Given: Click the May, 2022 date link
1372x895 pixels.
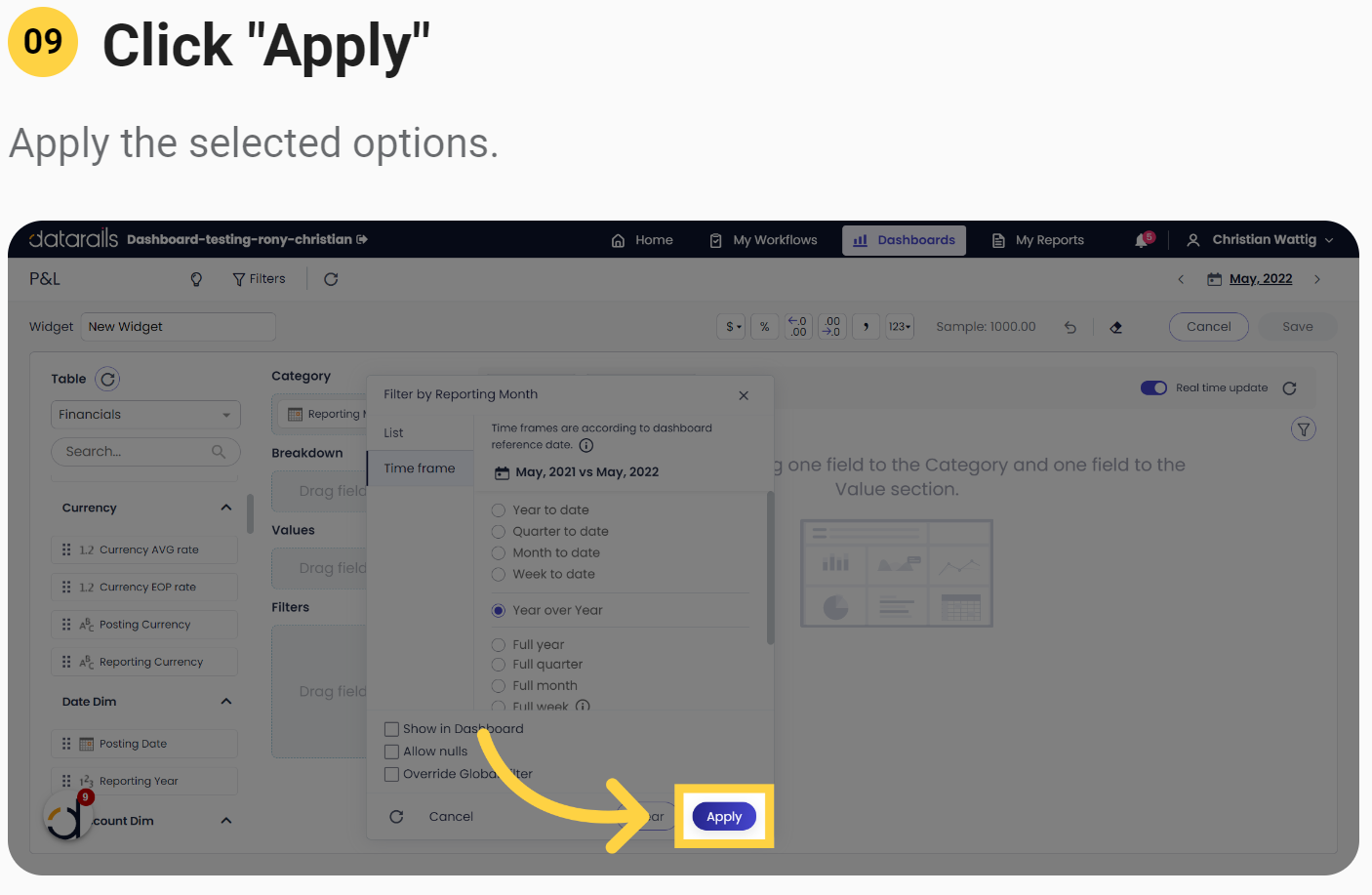Looking at the screenshot, I should [1260, 279].
